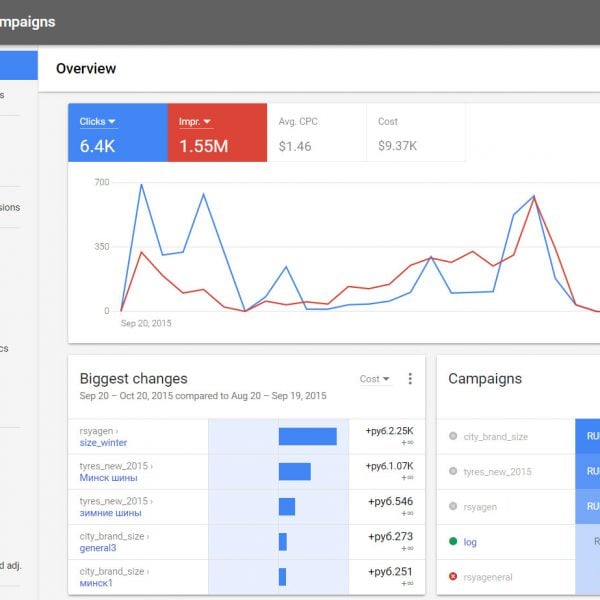This screenshot has height=600, width=600.
Task: Click the grey status dot beside tyres_new_2015
Action: 453,471
